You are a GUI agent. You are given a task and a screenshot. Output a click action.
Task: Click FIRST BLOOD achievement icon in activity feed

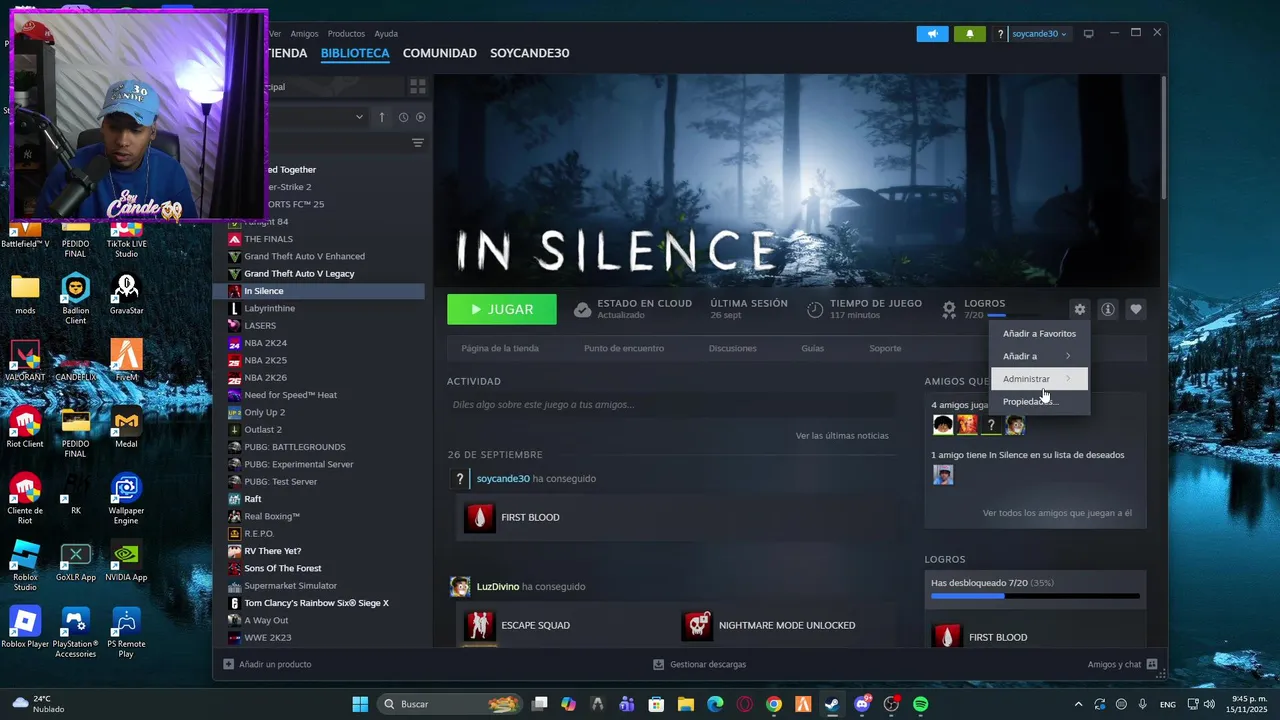point(479,517)
